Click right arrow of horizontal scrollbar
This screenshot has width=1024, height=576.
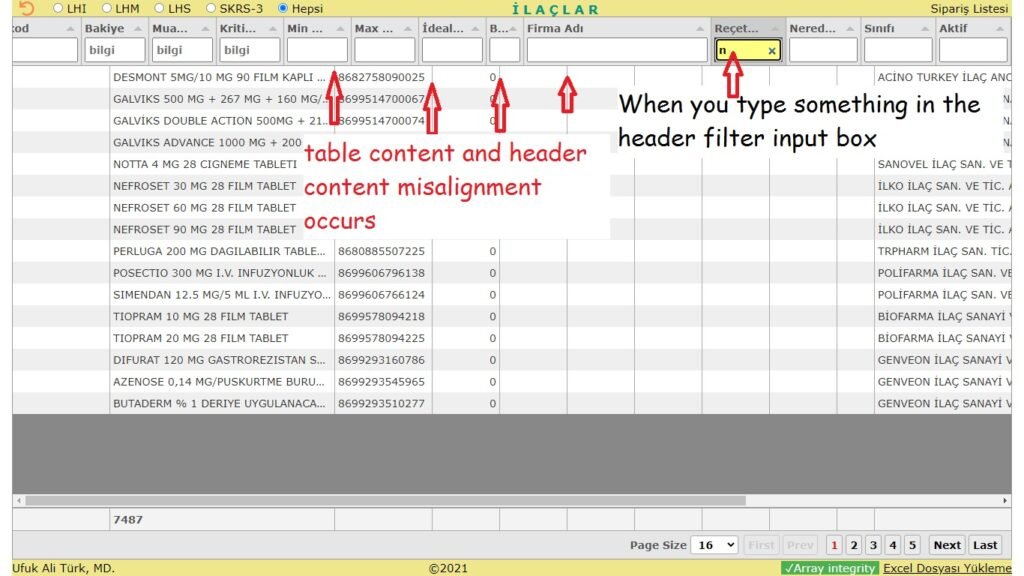1005,500
